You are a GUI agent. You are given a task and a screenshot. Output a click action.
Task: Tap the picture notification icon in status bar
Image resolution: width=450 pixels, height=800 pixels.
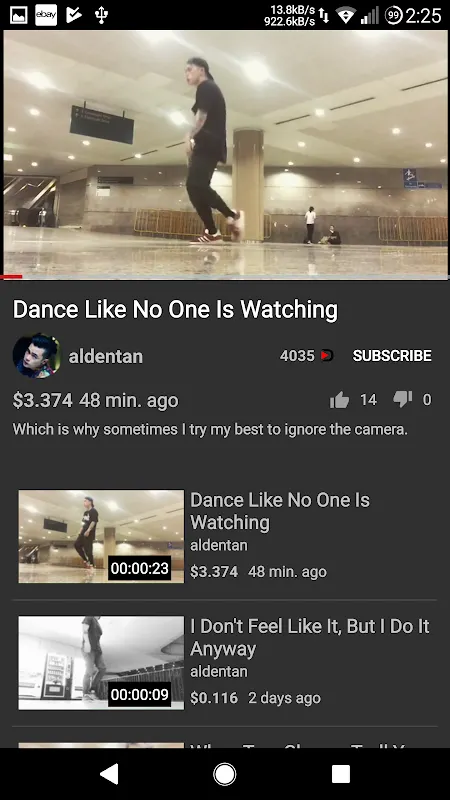pyautogui.click(x=19, y=15)
